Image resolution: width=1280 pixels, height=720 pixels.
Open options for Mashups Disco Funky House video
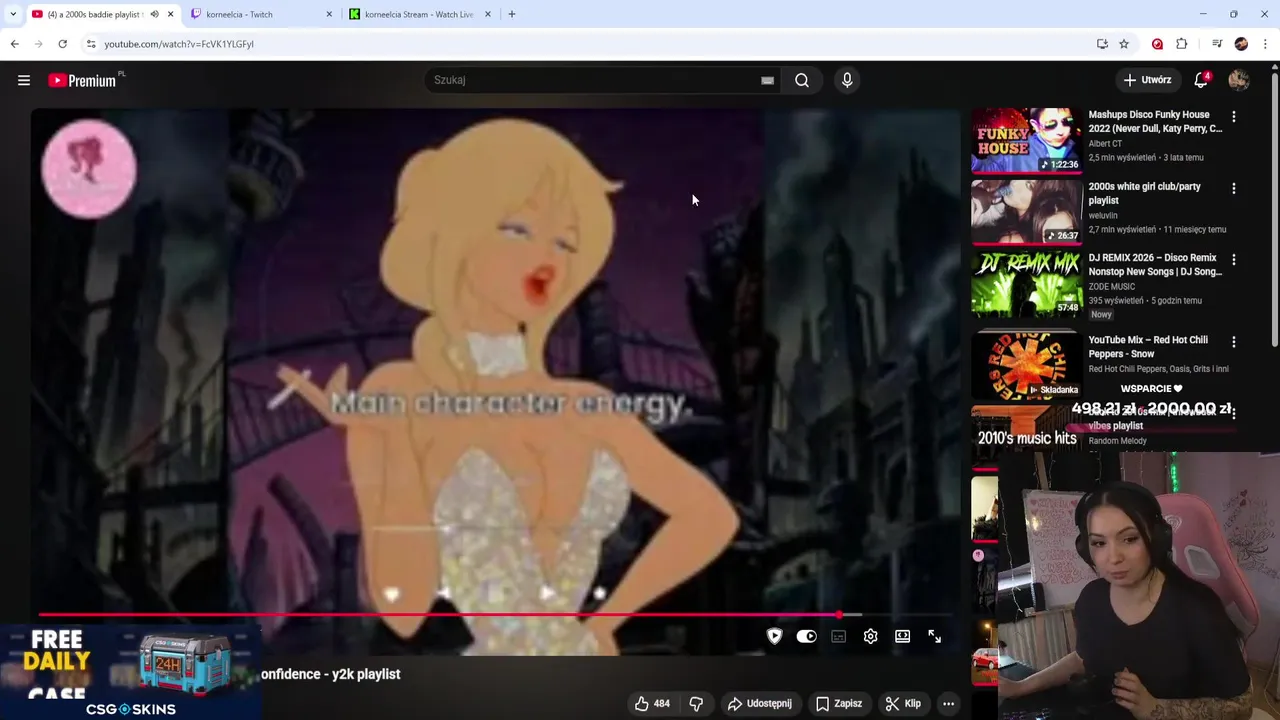(x=1233, y=117)
